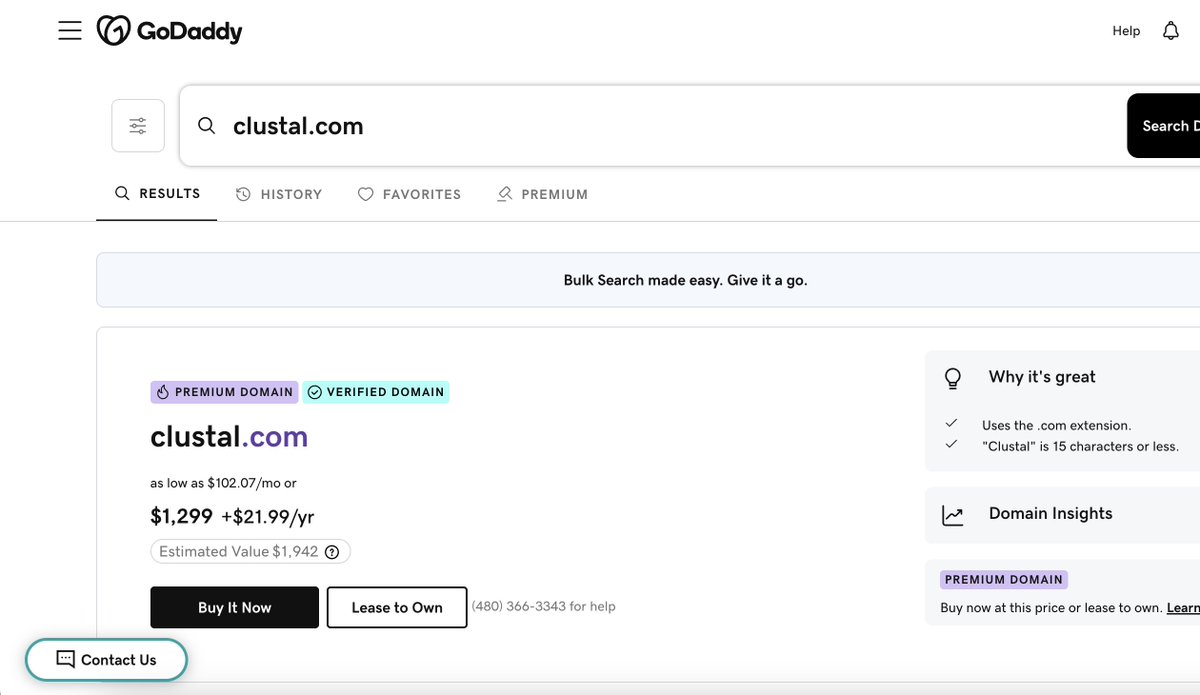The image size is (1200, 695).
Task: Click the GoDaddy logo
Action: click(x=170, y=31)
